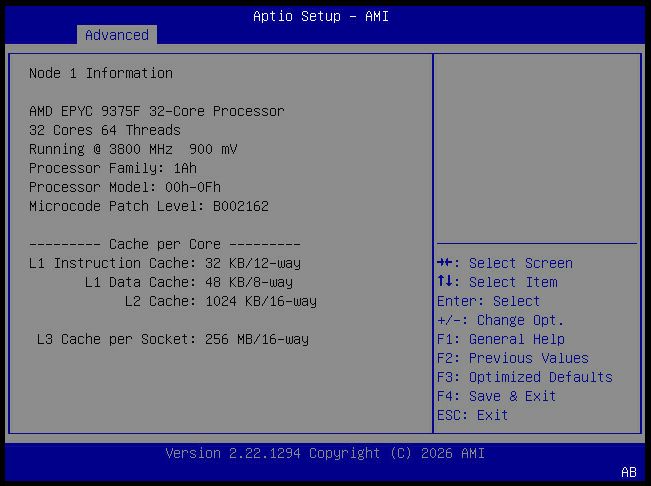Click the +/-: Change Opt. help line
This screenshot has width=651, height=486.
(x=500, y=320)
